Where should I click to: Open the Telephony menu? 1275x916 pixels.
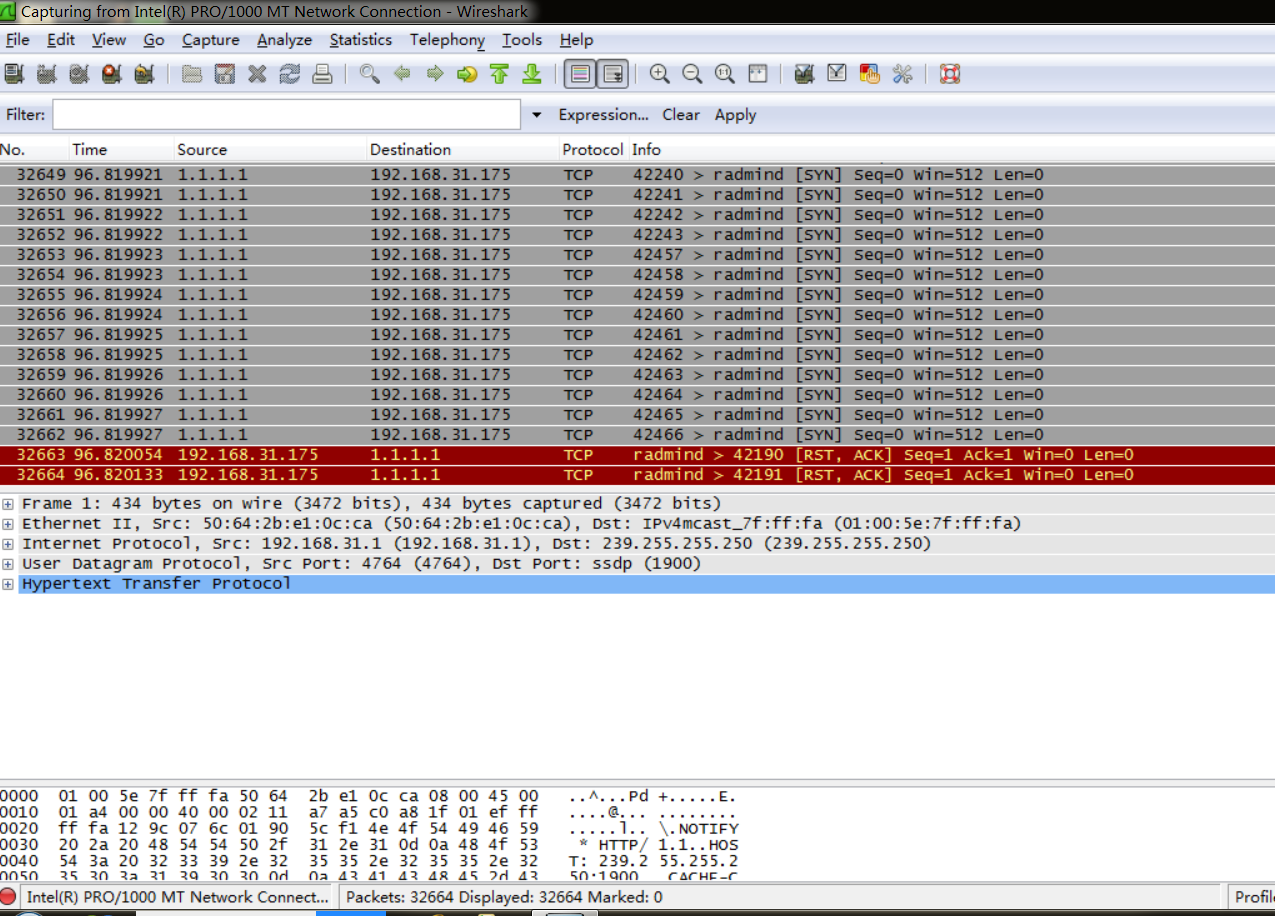(447, 40)
